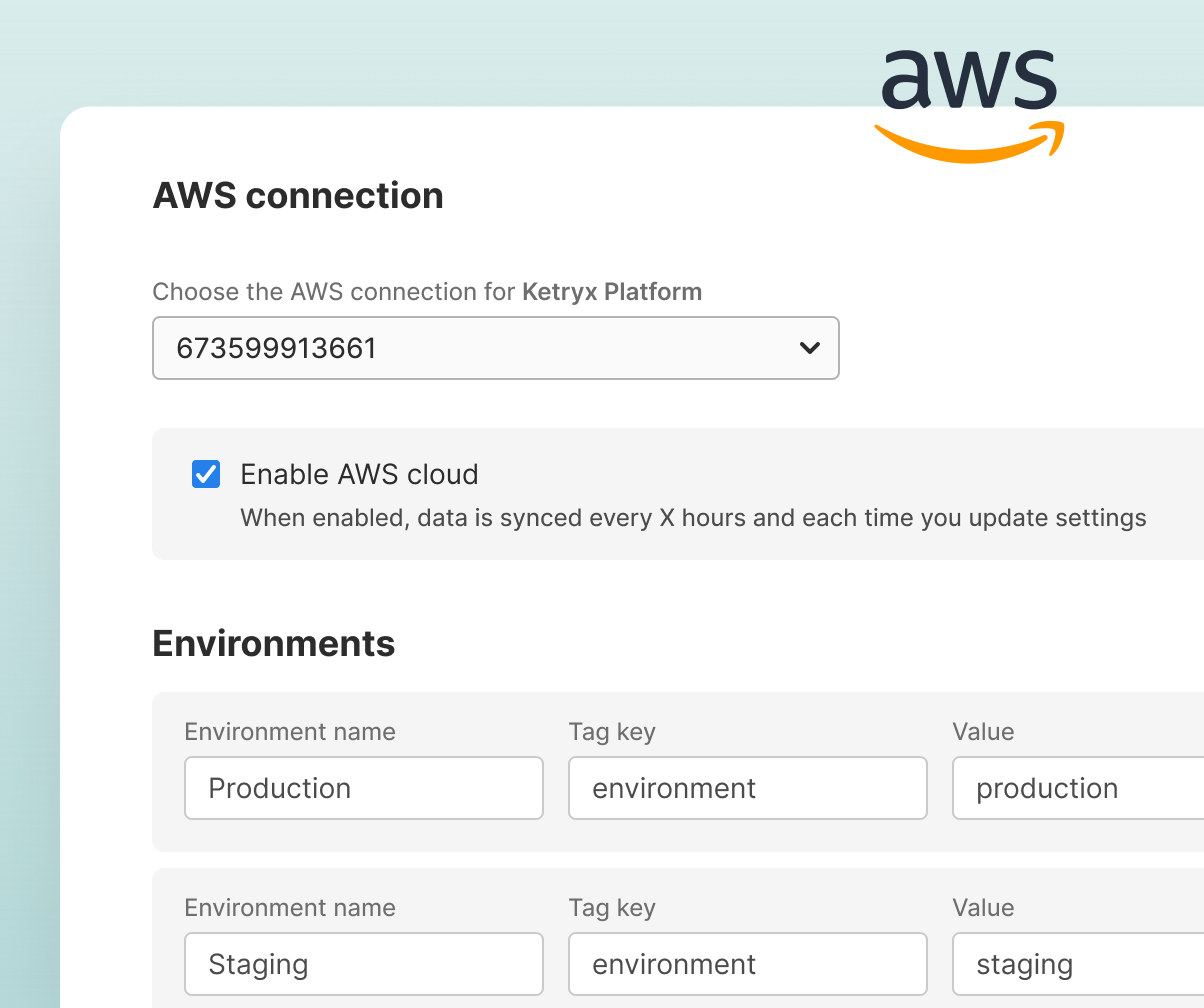The width and height of the screenshot is (1204, 1008).
Task: Click Environment name label above Production
Action: [290, 732]
